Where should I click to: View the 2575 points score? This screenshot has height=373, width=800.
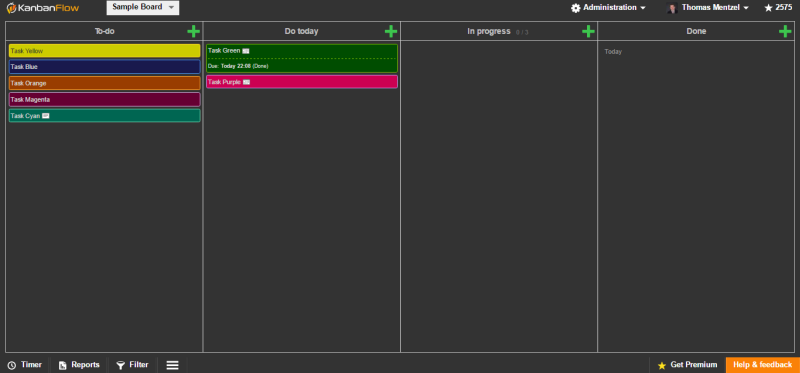[784, 8]
